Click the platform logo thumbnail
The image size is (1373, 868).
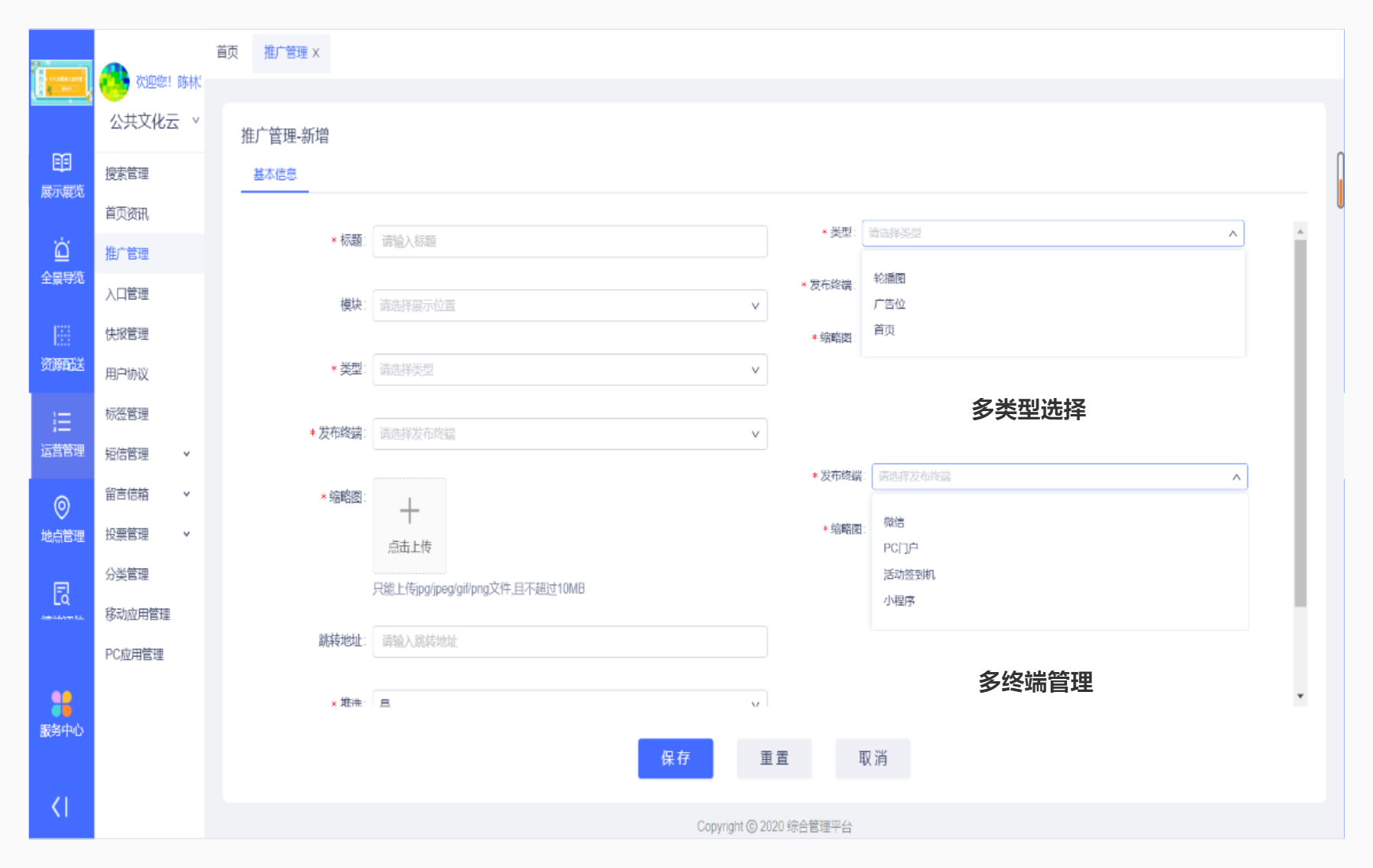[62, 82]
